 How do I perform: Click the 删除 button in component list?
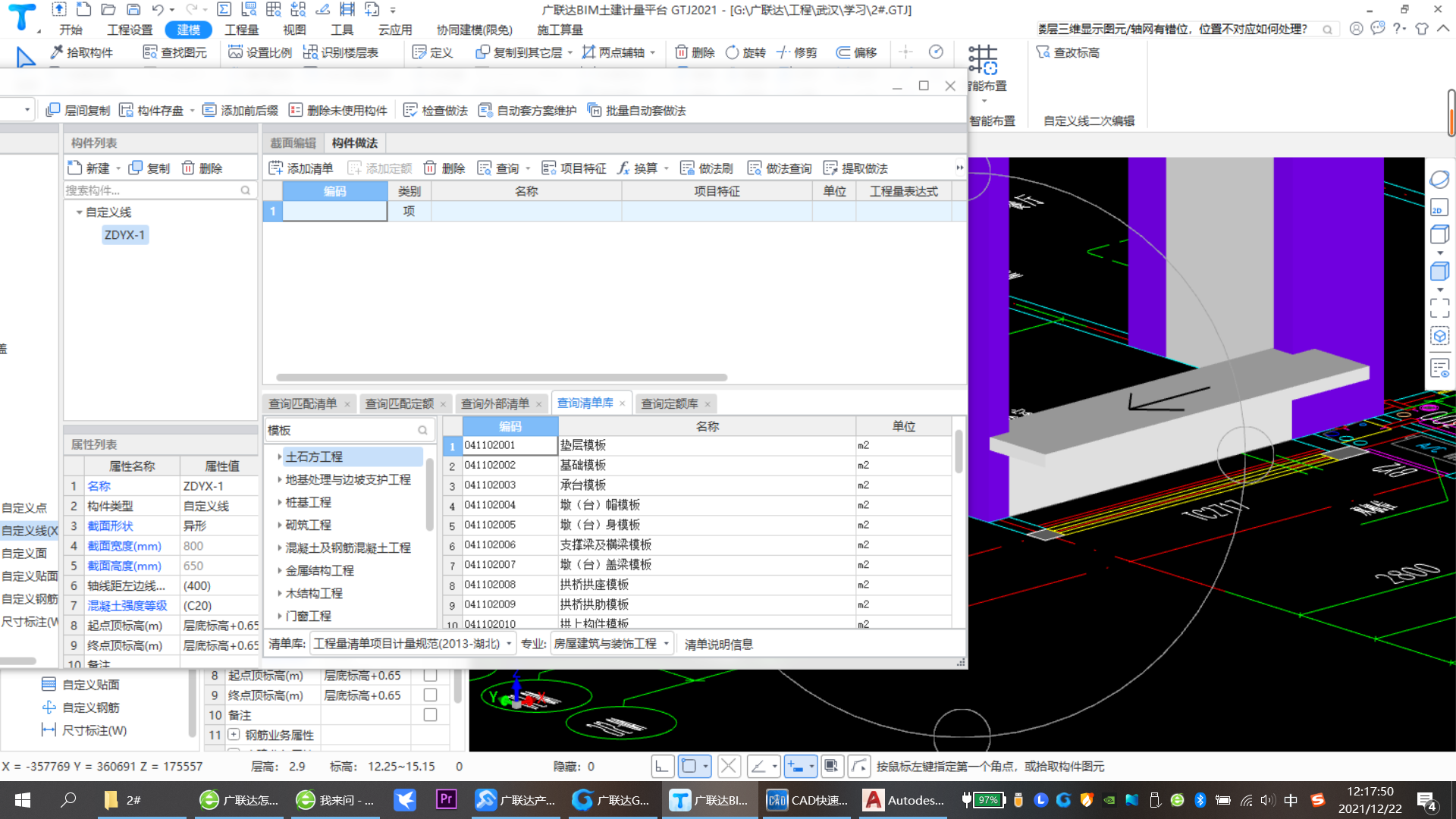click(x=202, y=168)
